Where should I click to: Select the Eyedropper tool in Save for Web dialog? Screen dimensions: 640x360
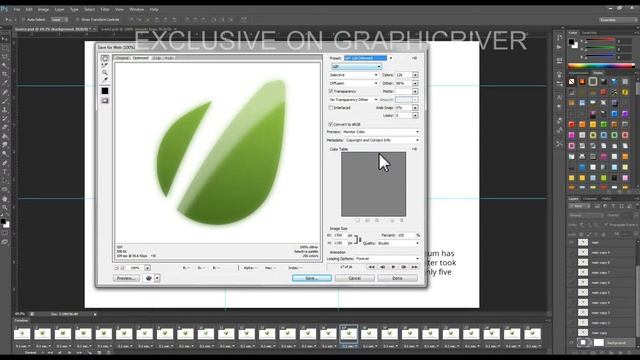(x=105, y=80)
